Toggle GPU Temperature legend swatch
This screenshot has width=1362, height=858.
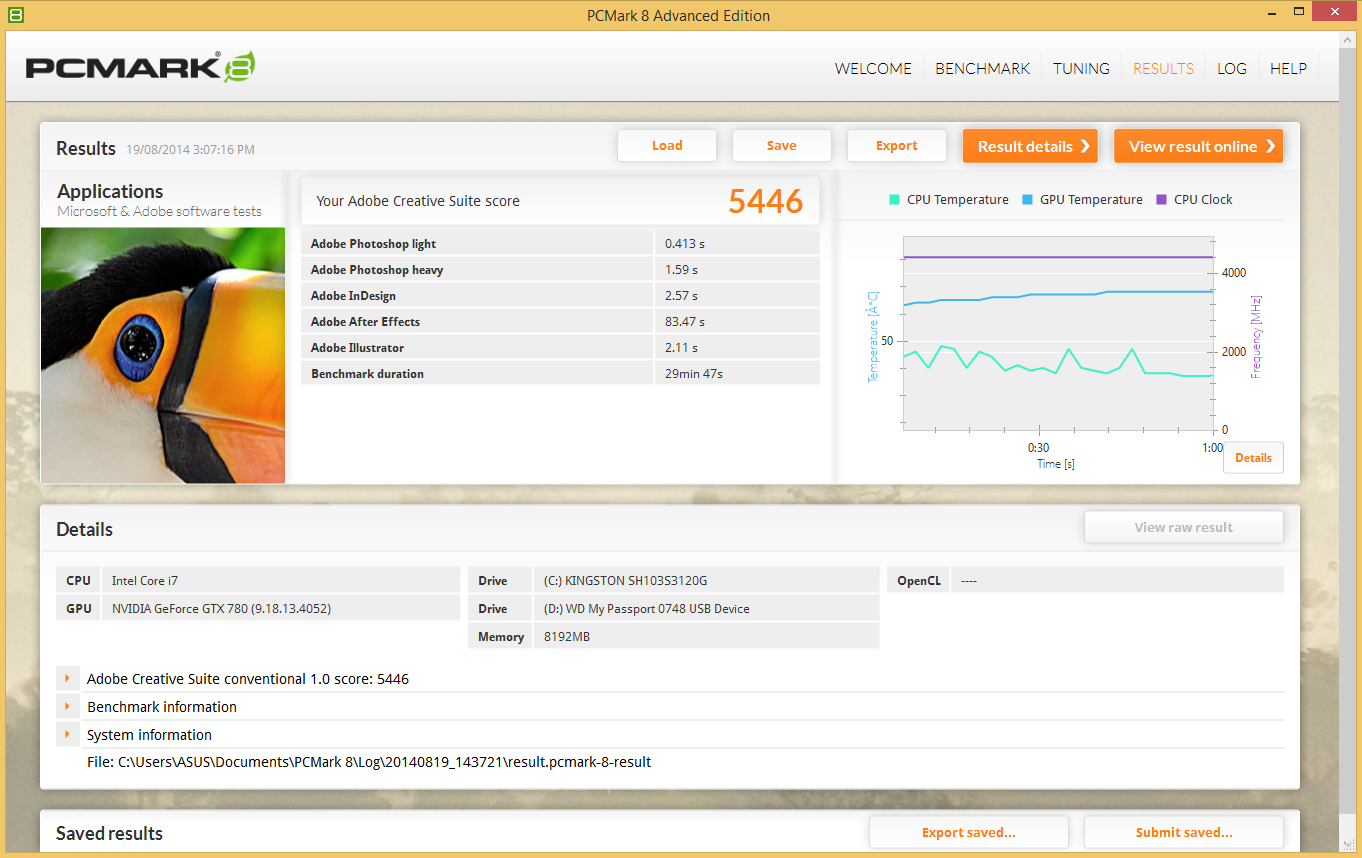[1027, 200]
